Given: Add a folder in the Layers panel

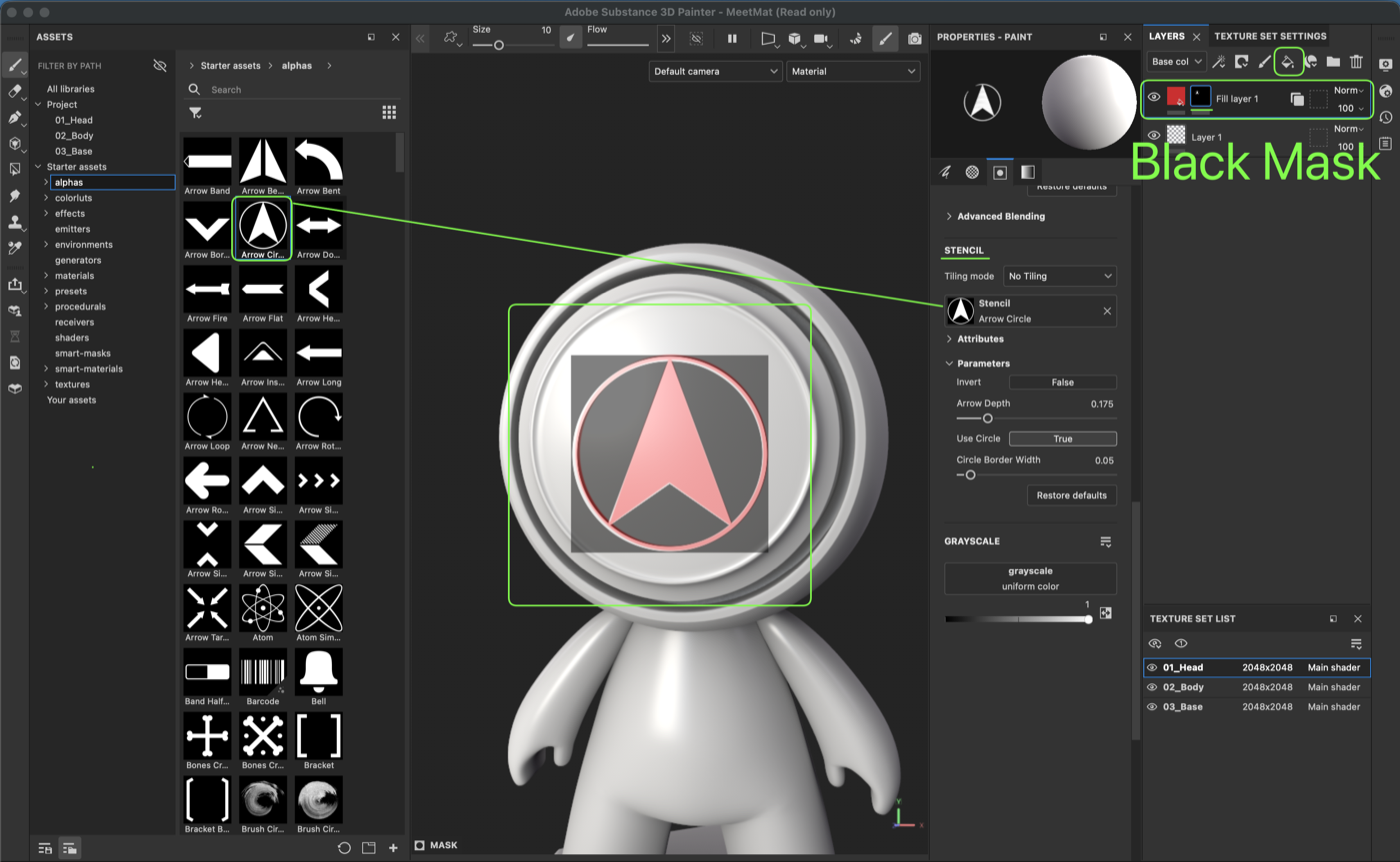Looking at the screenshot, I should [x=1333, y=62].
